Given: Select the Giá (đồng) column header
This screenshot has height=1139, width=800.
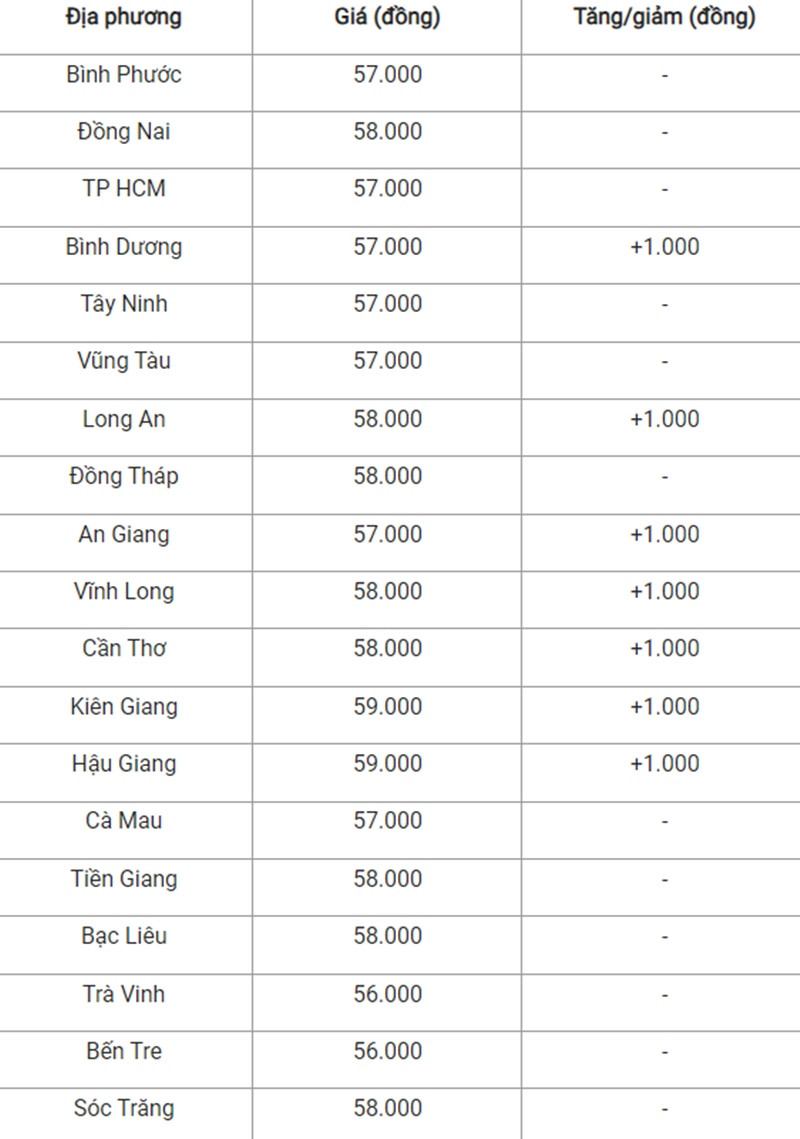Looking at the screenshot, I should tap(387, 17).
